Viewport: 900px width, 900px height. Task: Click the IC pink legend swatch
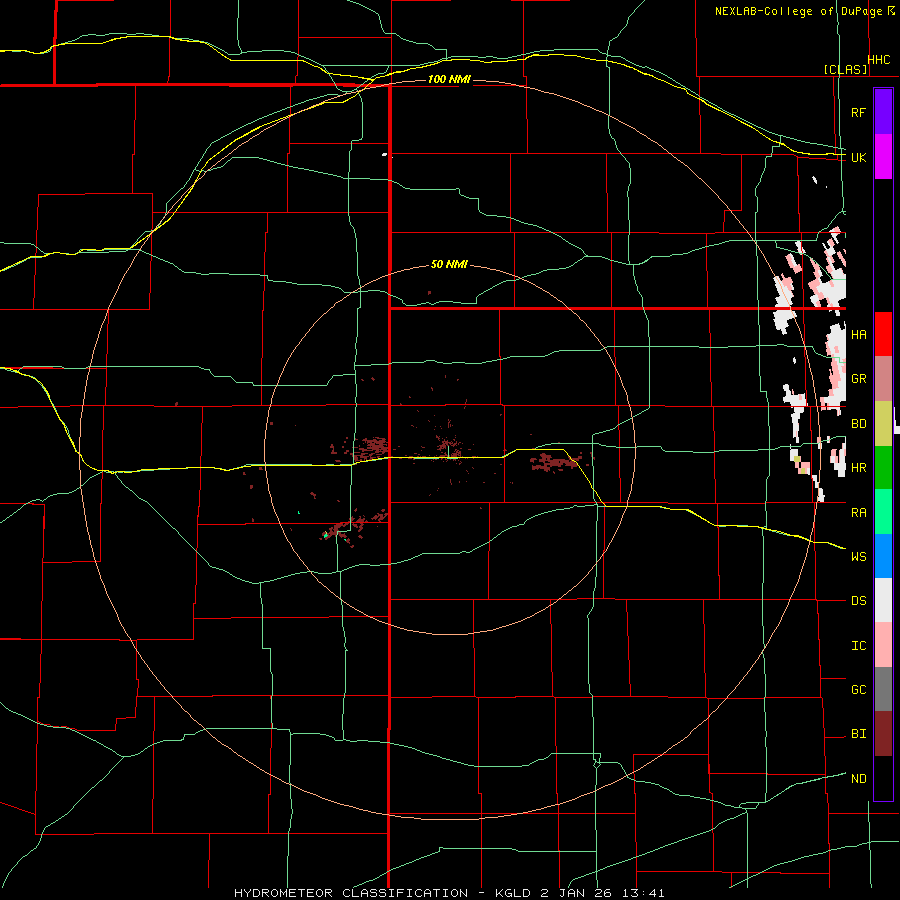[883, 645]
